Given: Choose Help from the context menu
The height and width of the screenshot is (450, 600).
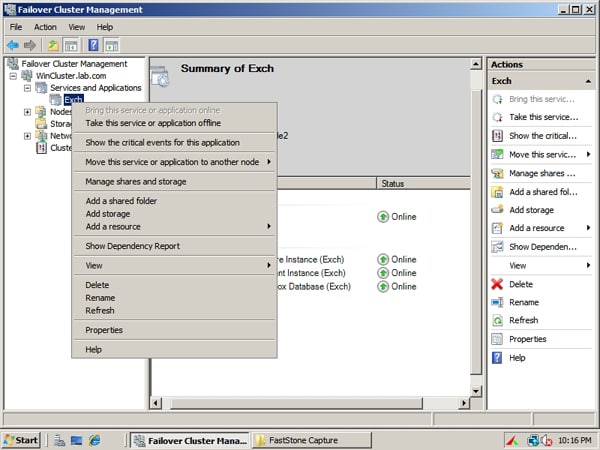Looking at the screenshot, I should [x=174, y=349].
